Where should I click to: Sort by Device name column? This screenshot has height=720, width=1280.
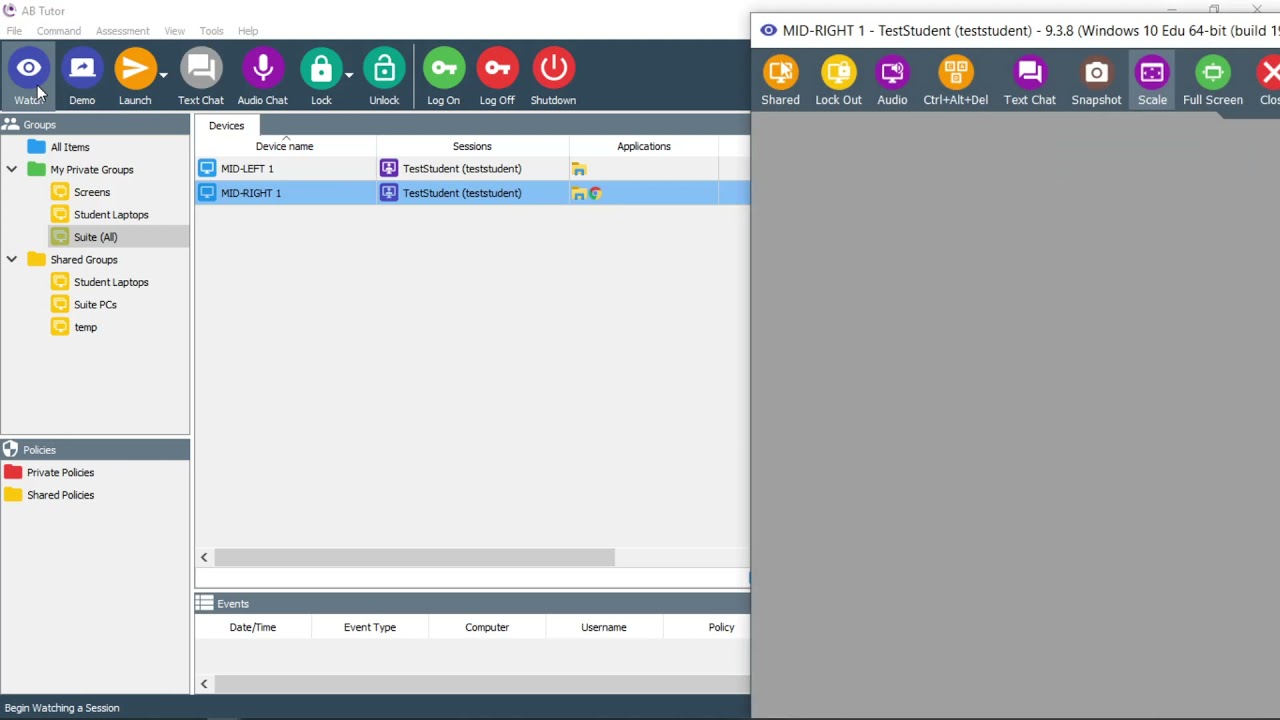[285, 146]
